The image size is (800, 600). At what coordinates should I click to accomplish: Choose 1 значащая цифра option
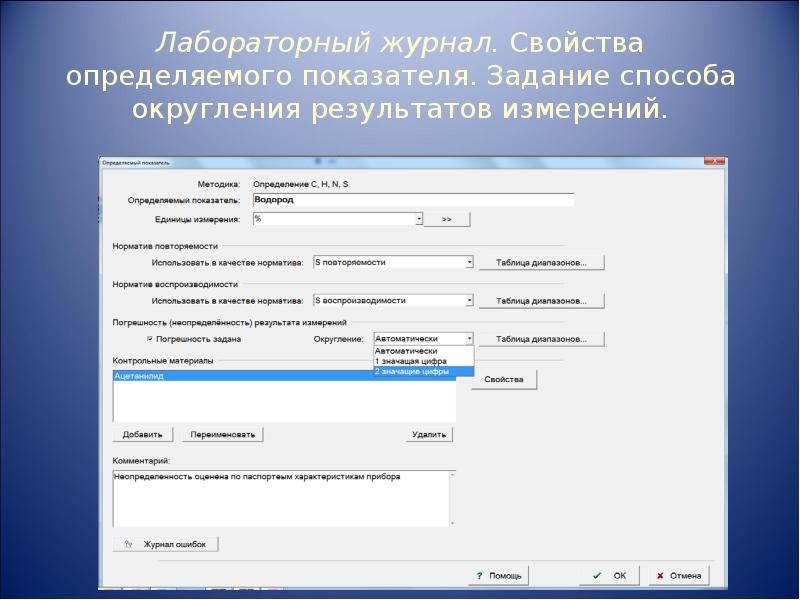point(410,361)
